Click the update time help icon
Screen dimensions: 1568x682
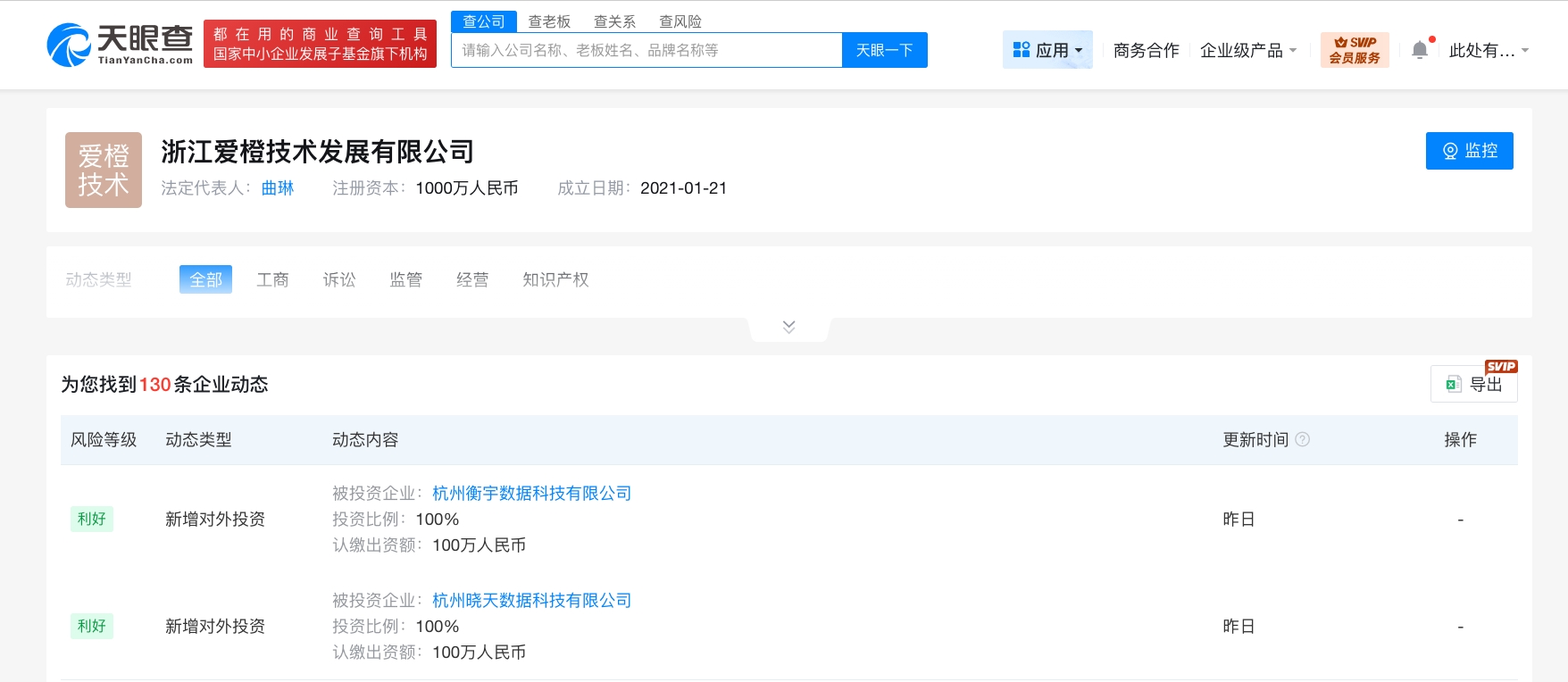(x=1303, y=439)
